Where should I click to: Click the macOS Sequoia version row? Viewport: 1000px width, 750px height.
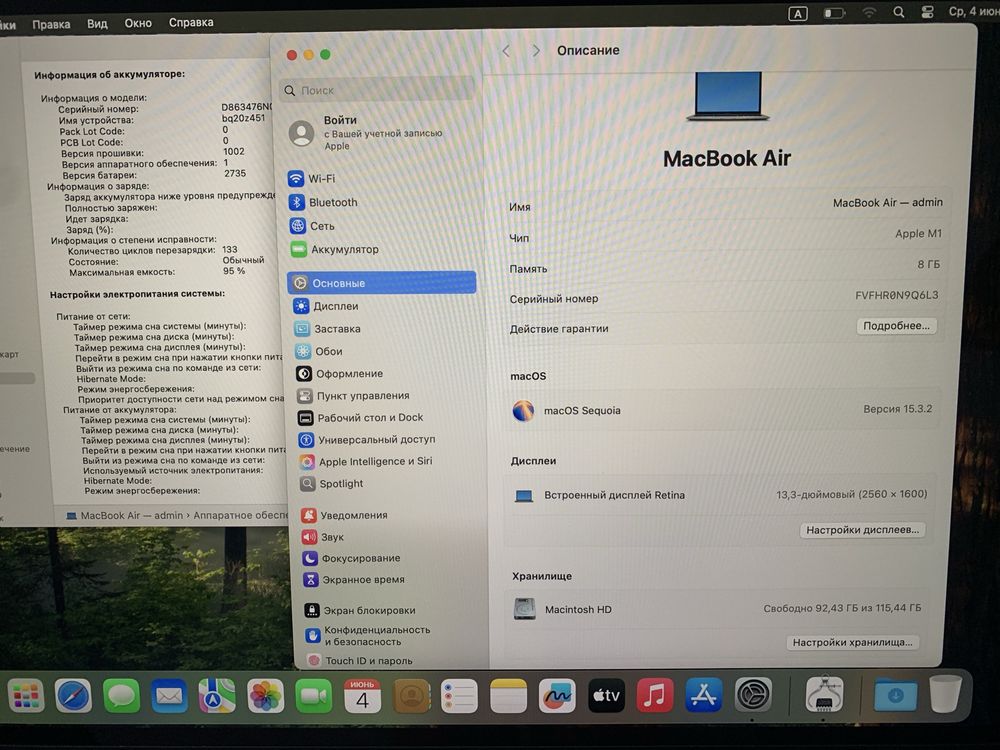coord(722,410)
